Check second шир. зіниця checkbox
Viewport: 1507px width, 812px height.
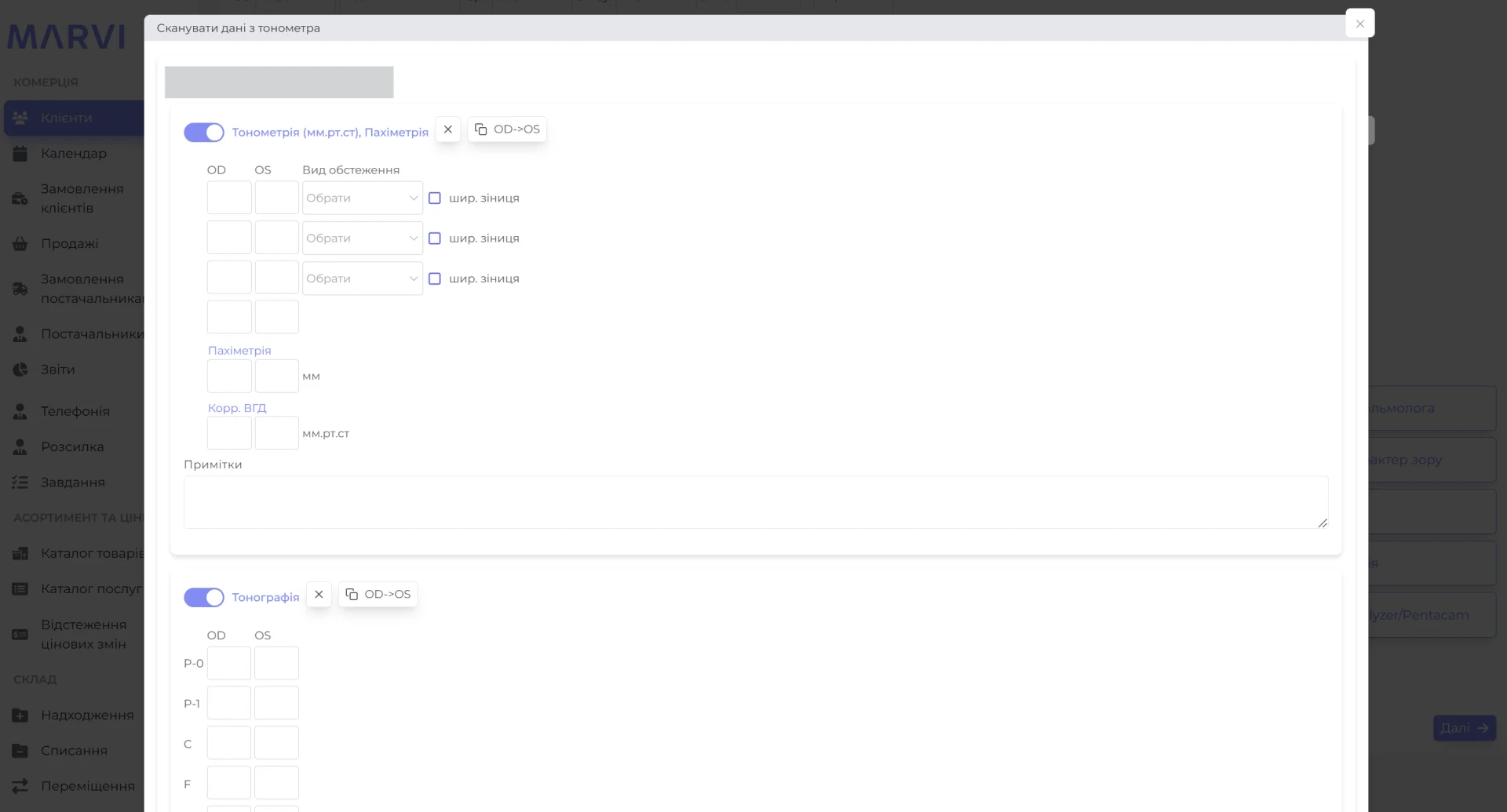[435, 239]
